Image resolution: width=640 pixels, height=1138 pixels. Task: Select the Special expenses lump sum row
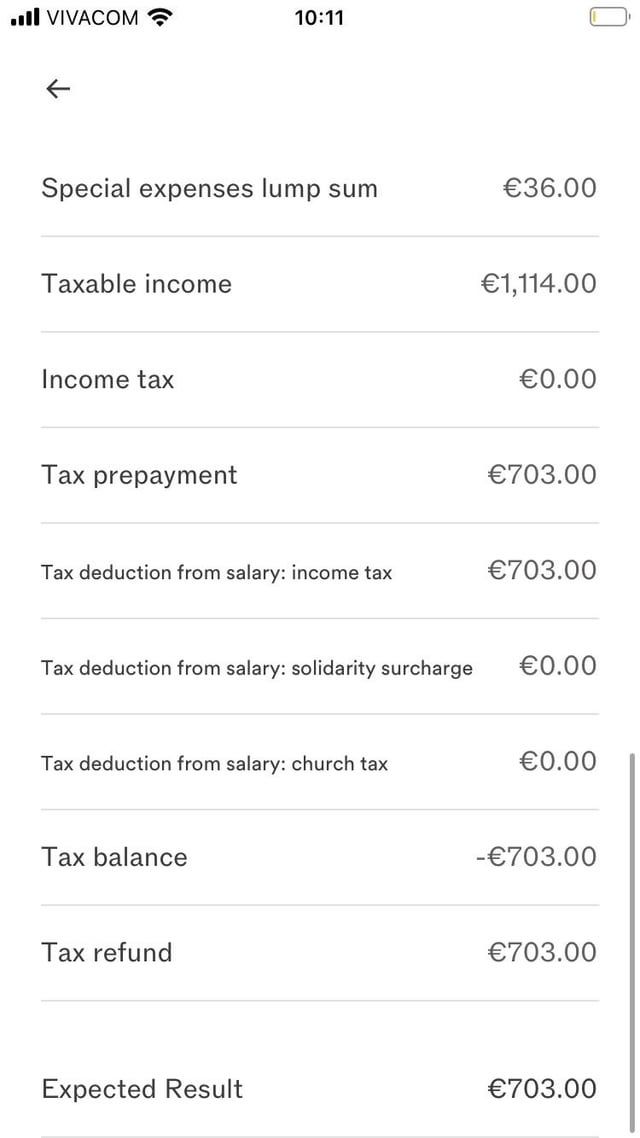tap(319, 189)
